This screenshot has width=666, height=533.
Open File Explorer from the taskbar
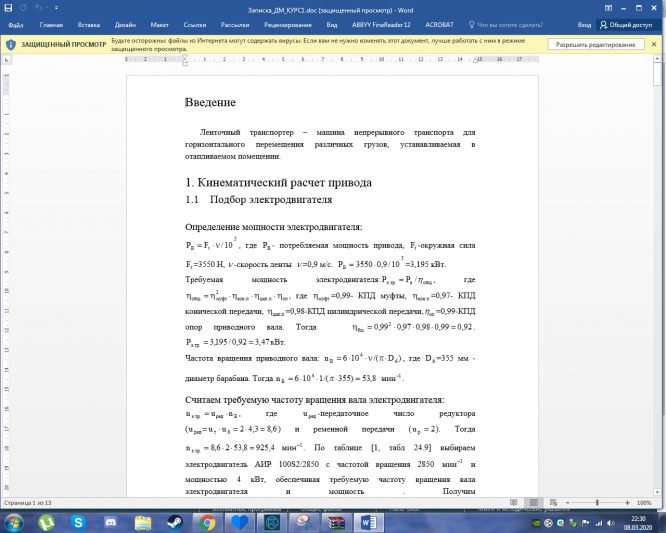tap(143, 522)
